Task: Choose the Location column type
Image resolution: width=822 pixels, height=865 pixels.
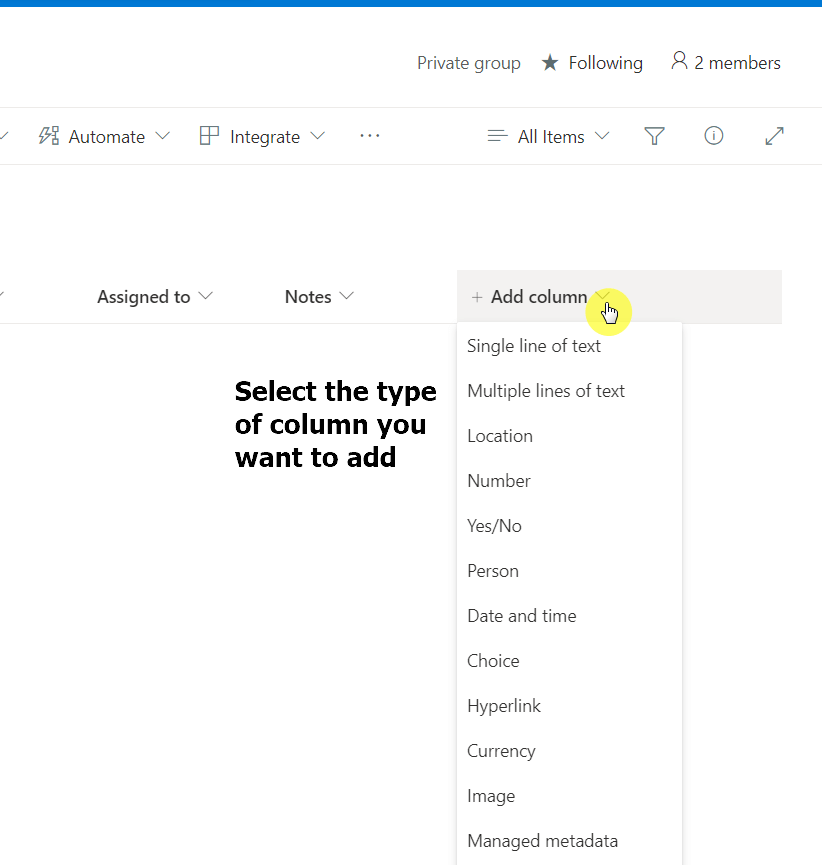Action: pos(569,436)
